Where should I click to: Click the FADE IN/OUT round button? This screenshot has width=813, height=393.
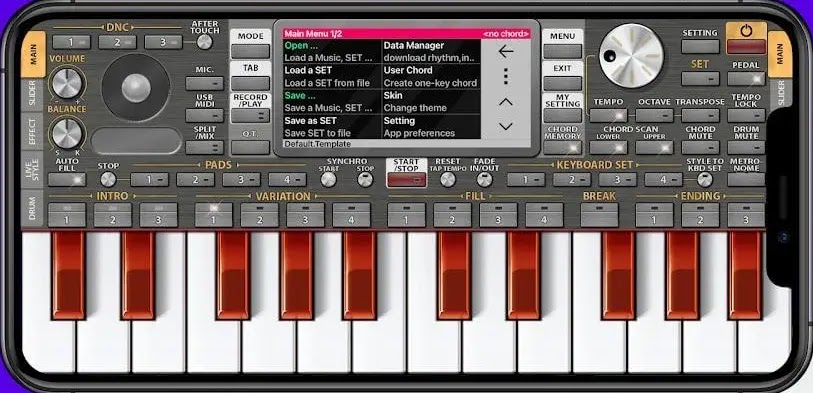coord(484,179)
